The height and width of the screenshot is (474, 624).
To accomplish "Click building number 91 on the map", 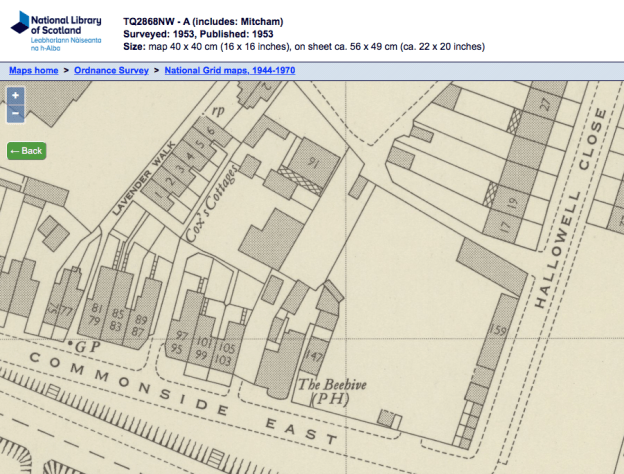I will click(312, 158).
